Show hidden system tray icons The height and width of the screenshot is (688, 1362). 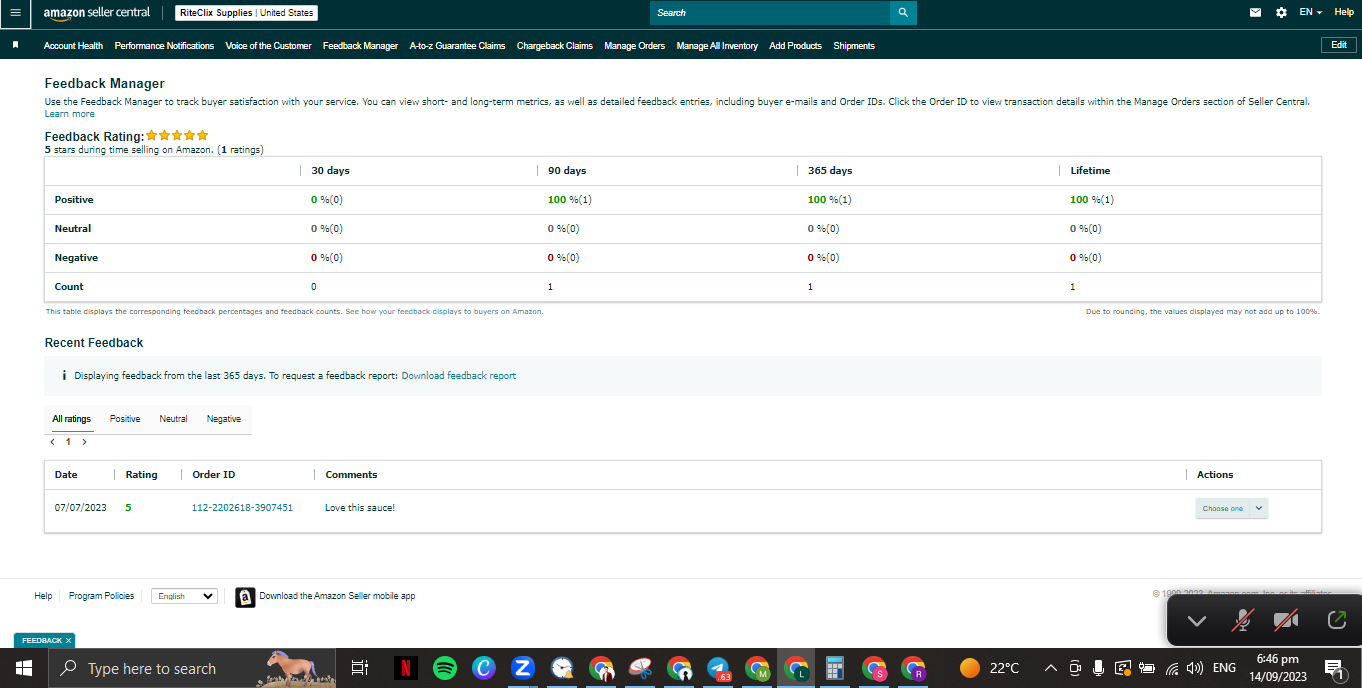(x=1050, y=668)
